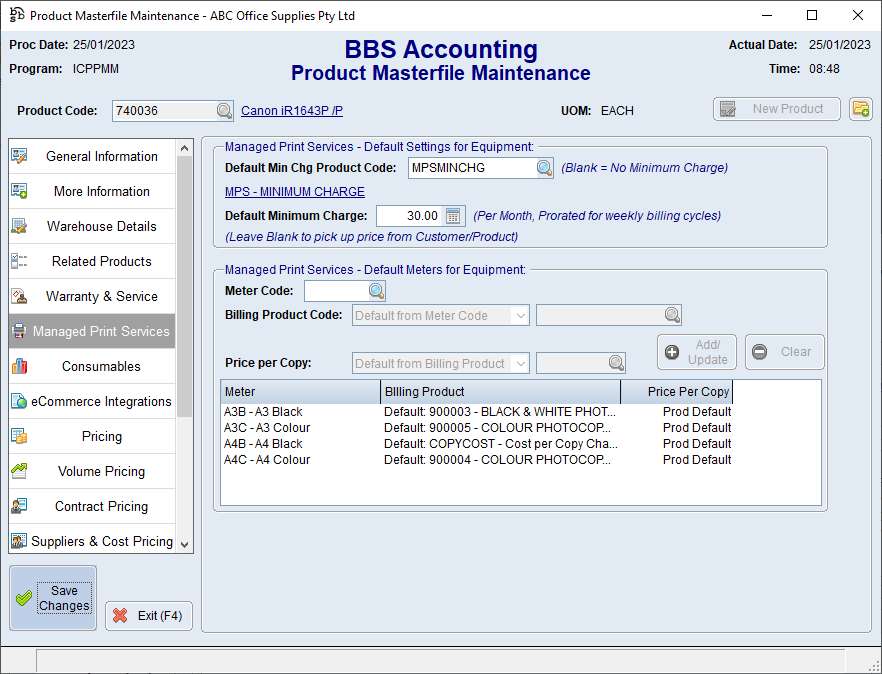This screenshot has width=882, height=674.
Task: Click the Exit (F4) button
Action: pyautogui.click(x=149, y=616)
